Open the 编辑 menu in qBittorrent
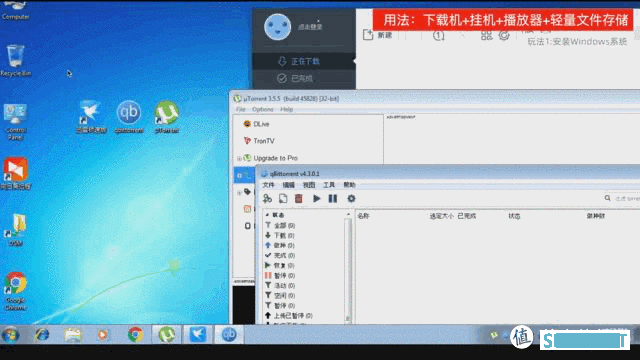The image size is (640, 360). (x=289, y=185)
